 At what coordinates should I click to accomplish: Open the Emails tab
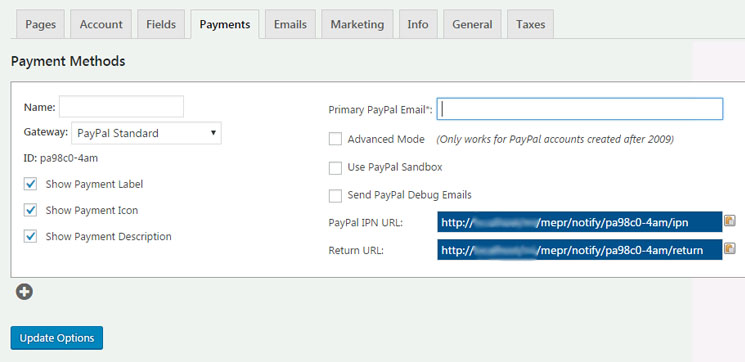pos(290,24)
